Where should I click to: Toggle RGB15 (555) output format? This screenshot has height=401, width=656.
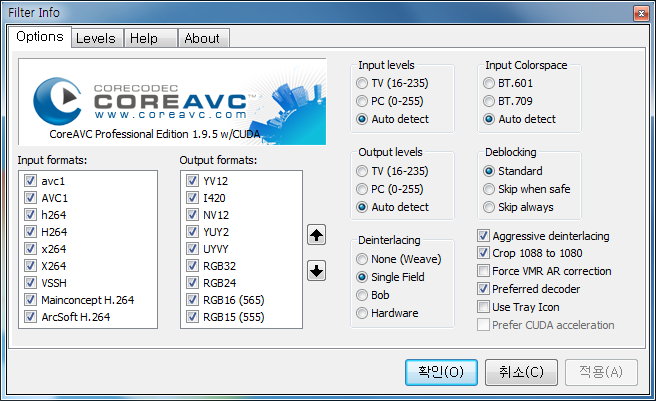(192, 316)
